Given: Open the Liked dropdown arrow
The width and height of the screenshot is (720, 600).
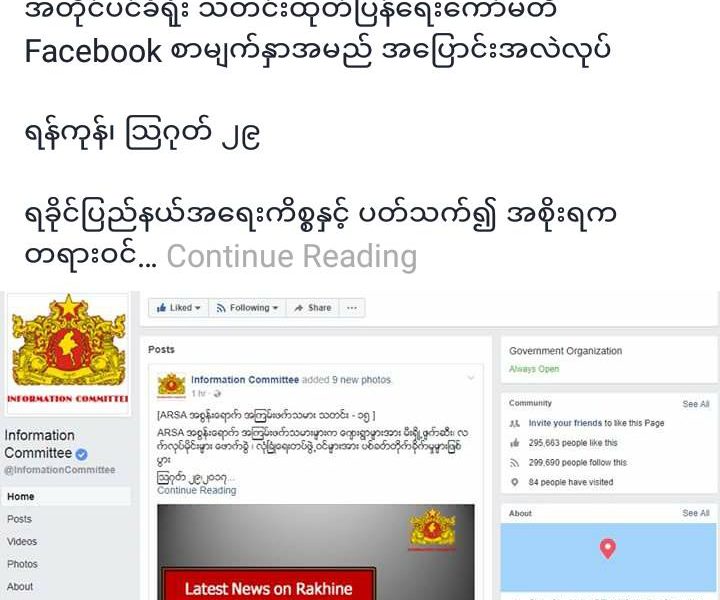Looking at the screenshot, I should [x=197, y=308].
